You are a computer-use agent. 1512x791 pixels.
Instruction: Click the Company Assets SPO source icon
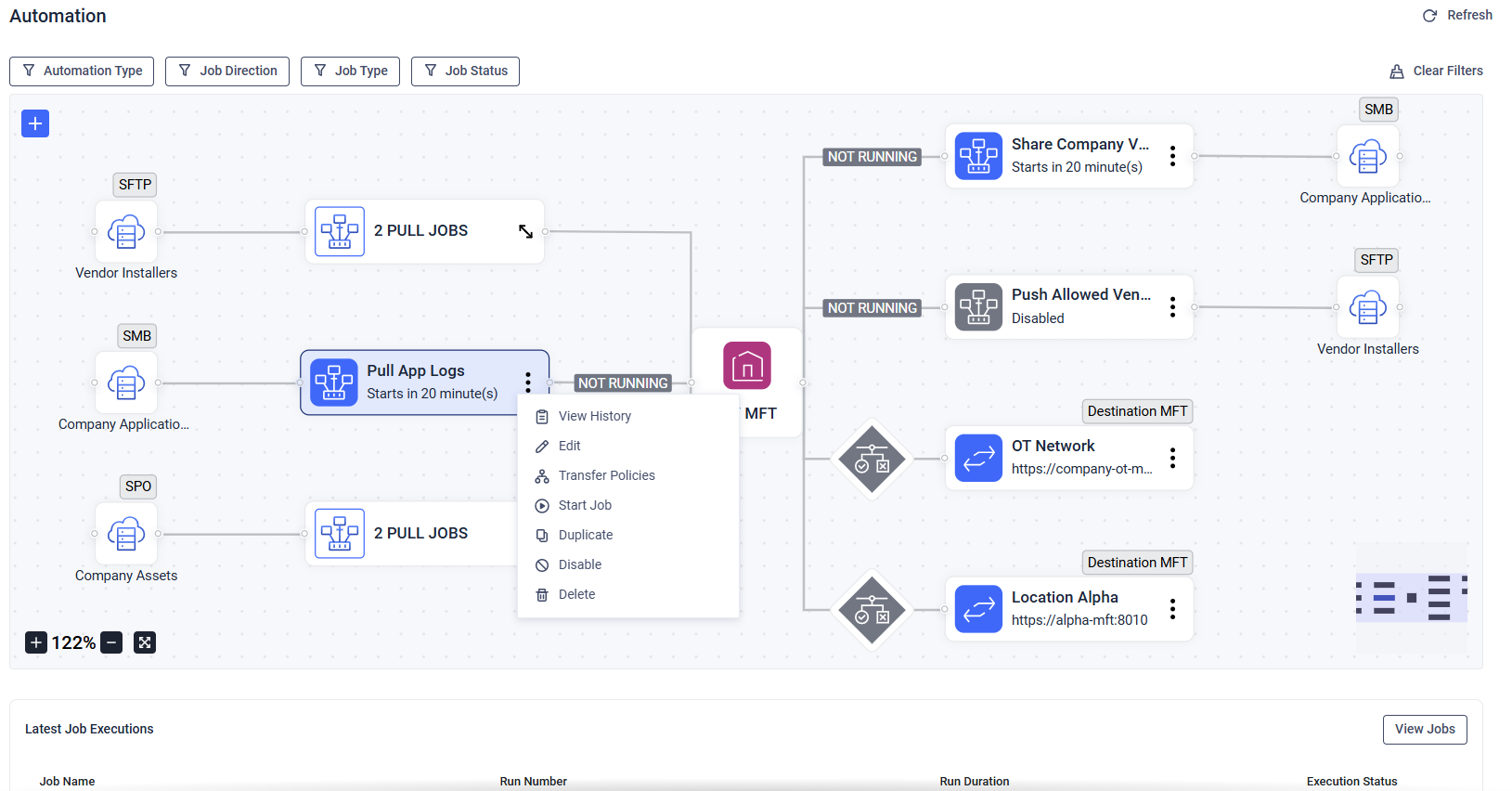(126, 534)
